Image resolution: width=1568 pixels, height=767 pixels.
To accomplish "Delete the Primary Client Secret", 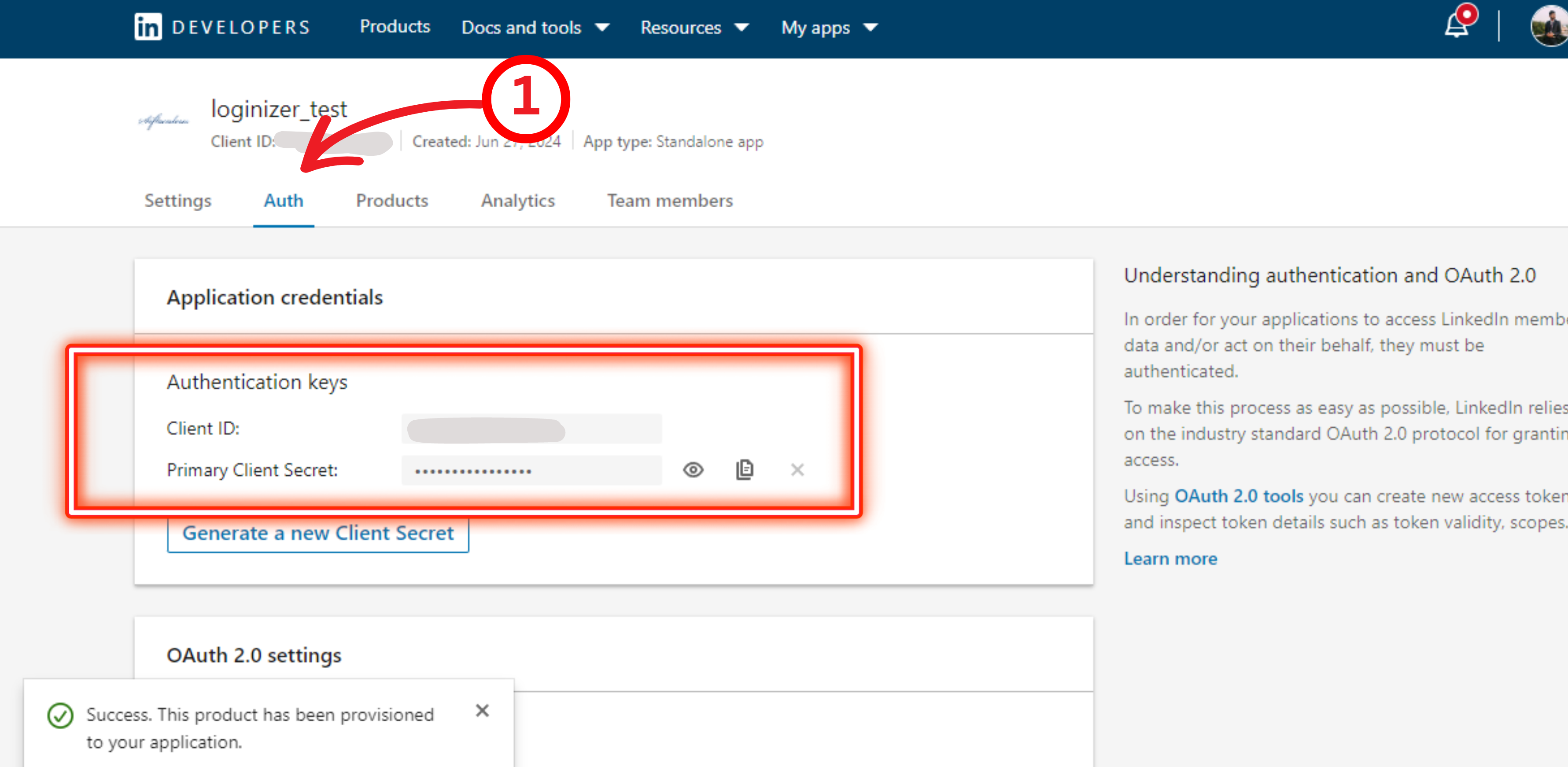I will point(797,470).
